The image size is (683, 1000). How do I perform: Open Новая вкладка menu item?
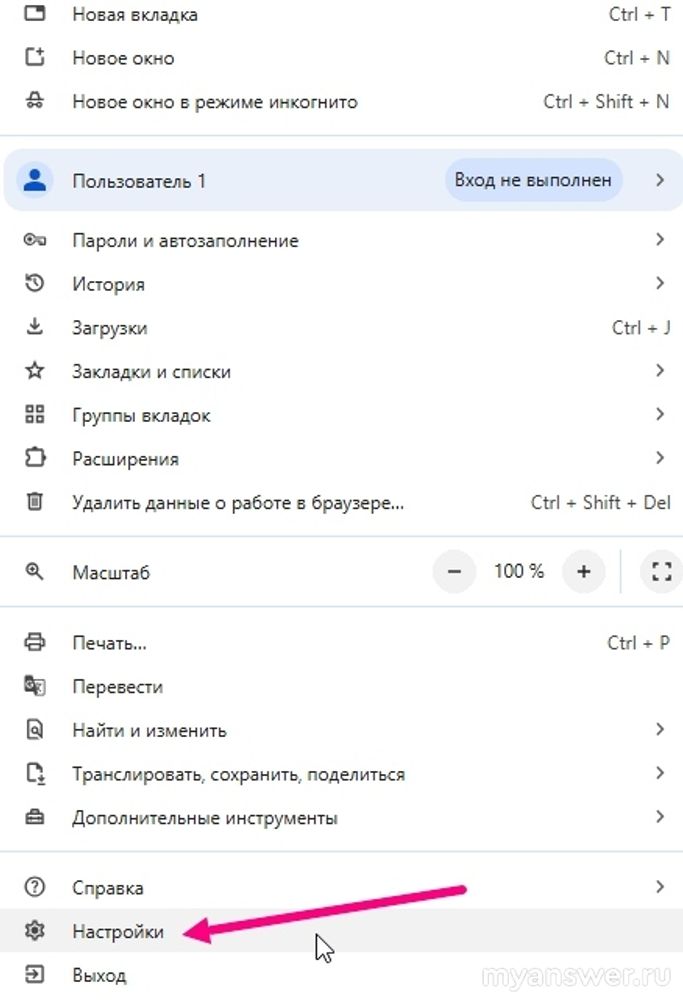tap(135, 15)
